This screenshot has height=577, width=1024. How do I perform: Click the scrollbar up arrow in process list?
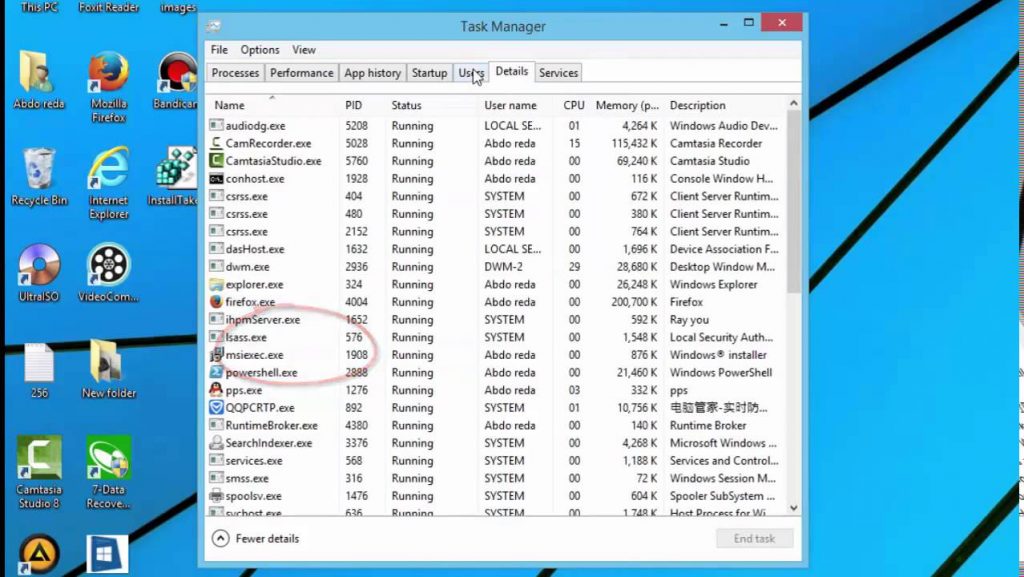point(793,103)
